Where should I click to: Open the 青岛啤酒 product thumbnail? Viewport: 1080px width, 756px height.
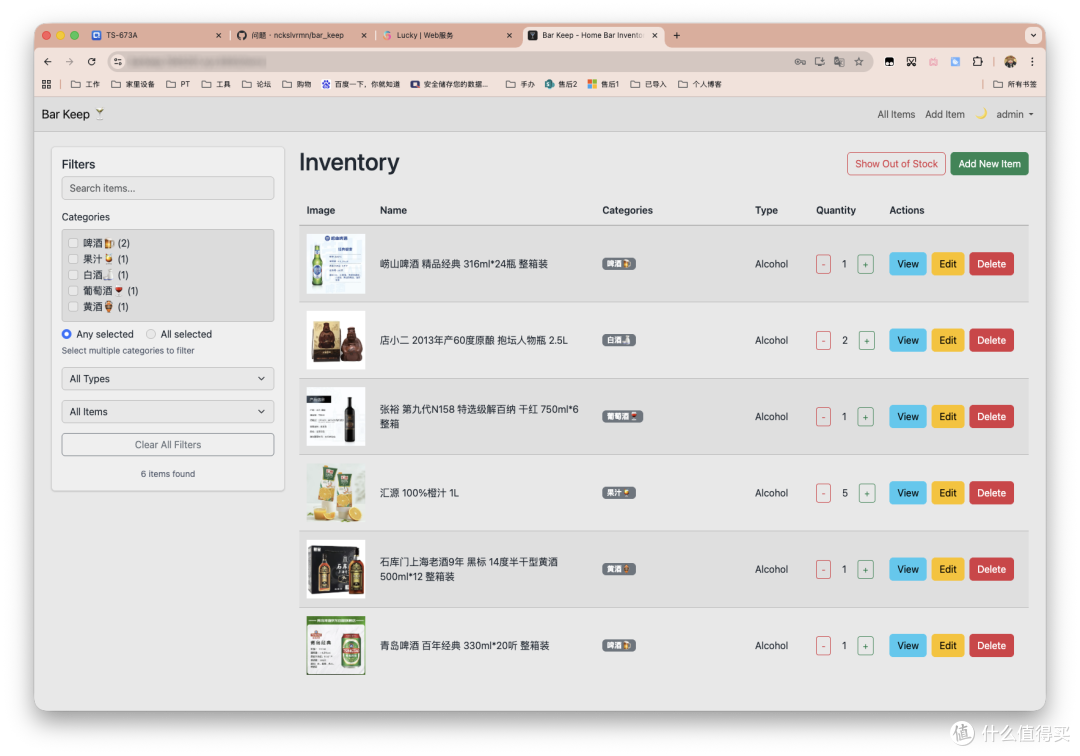[x=336, y=645]
